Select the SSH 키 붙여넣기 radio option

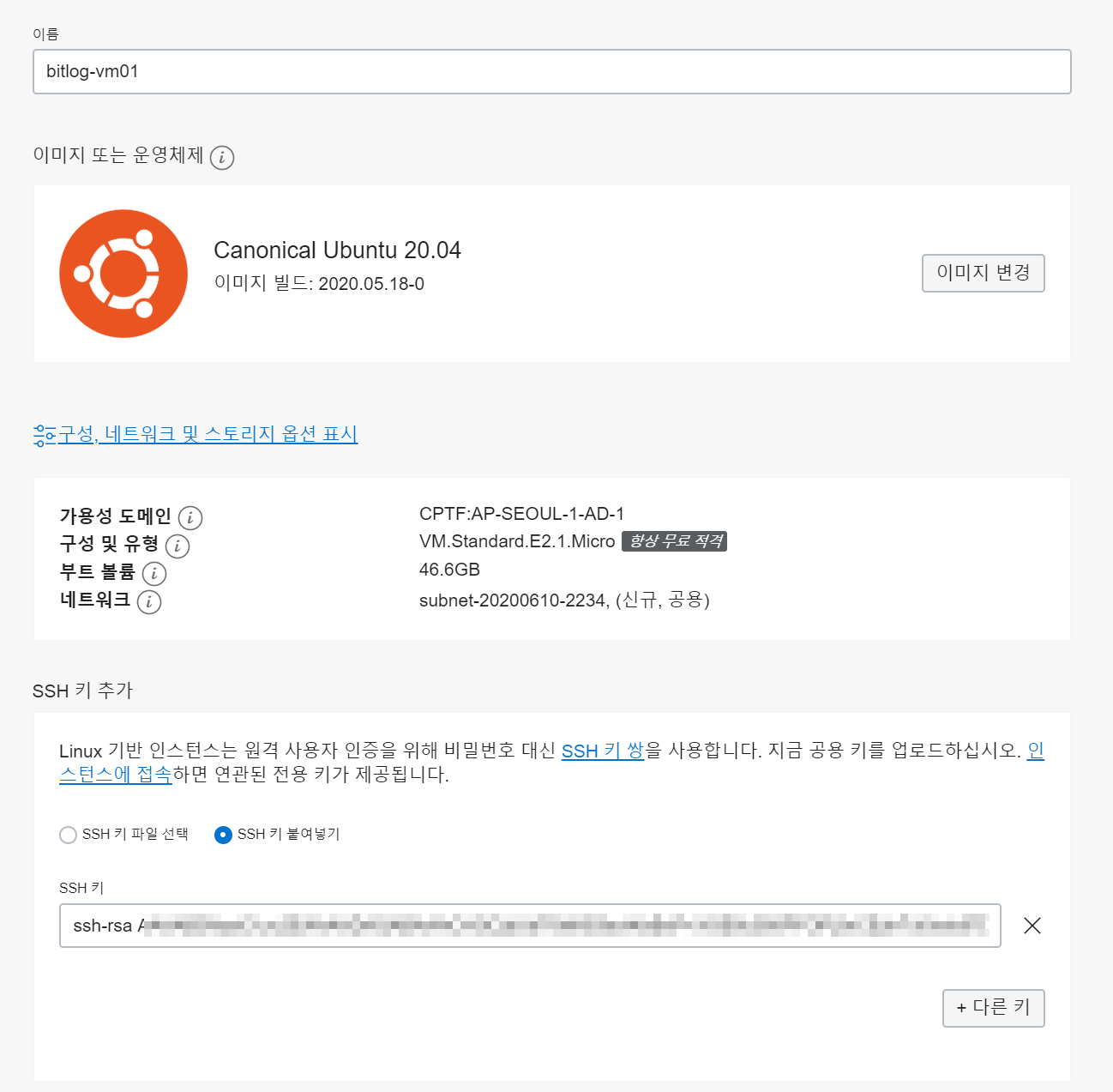pos(223,835)
